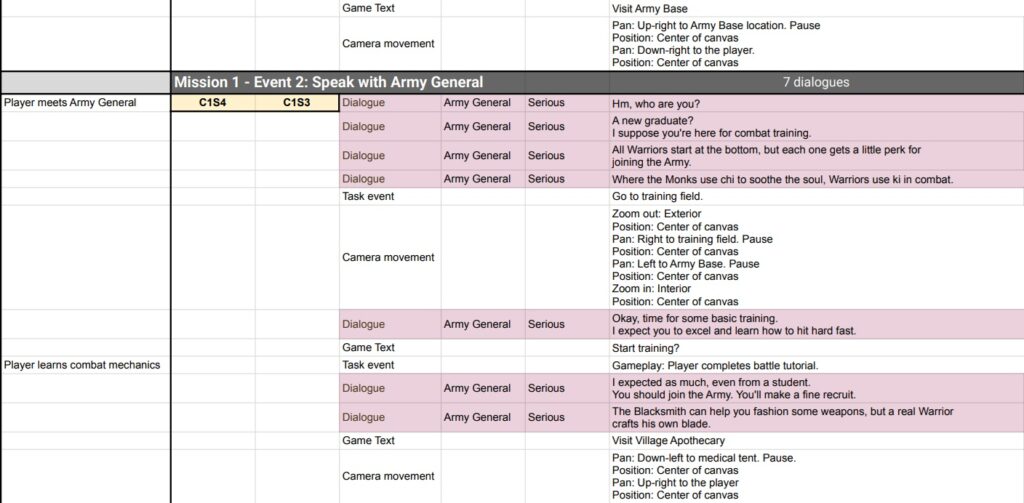Viewport: 1024px width, 503px height.
Task: Click the "7 dialogues" cell
Action: click(x=816, y=82)
